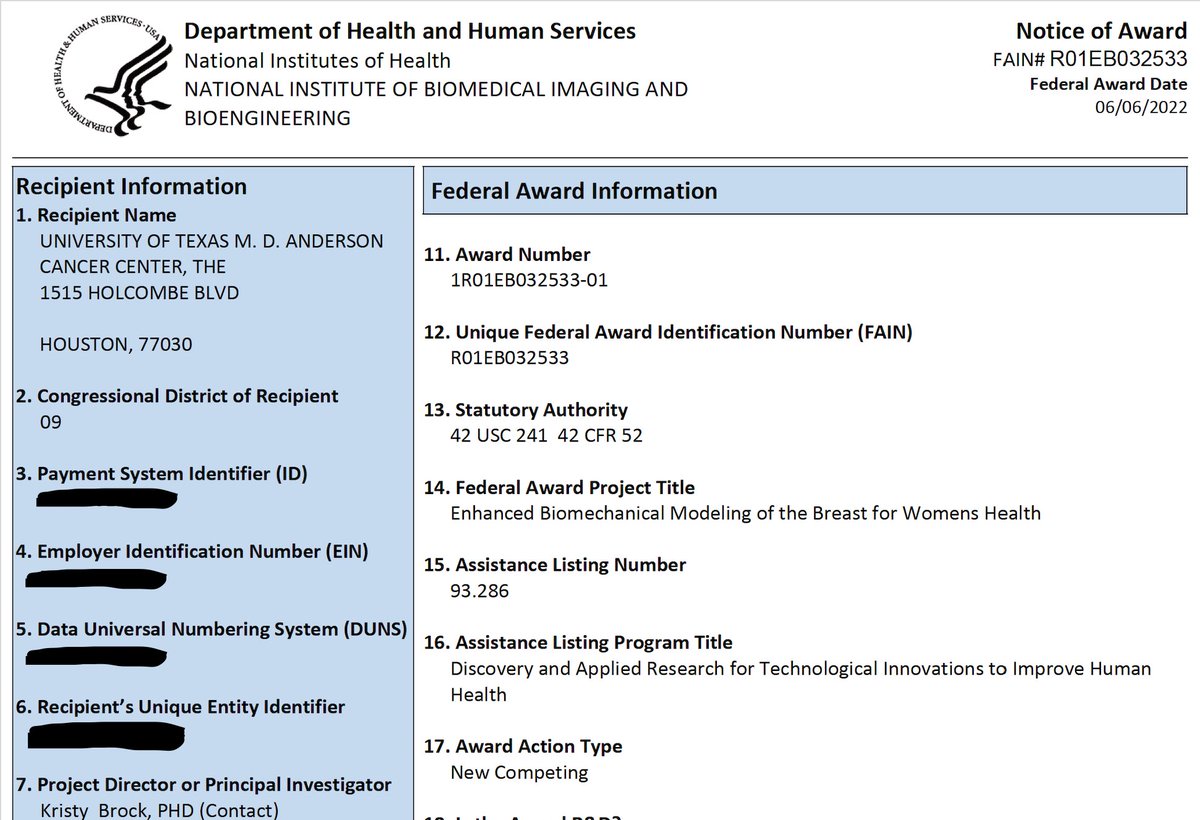The image size is (1200, 820).
Task: Click the date 06/06/2022
Action: (1141, 108)
